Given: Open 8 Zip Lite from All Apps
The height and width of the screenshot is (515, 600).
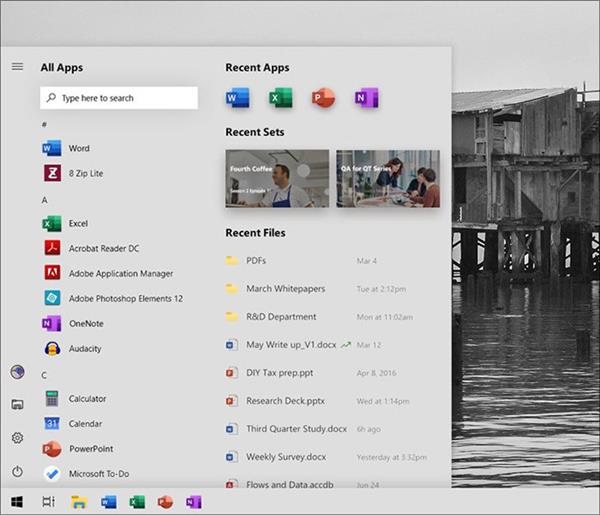Looking at the screenshot, I should click(x=85, y=173).
